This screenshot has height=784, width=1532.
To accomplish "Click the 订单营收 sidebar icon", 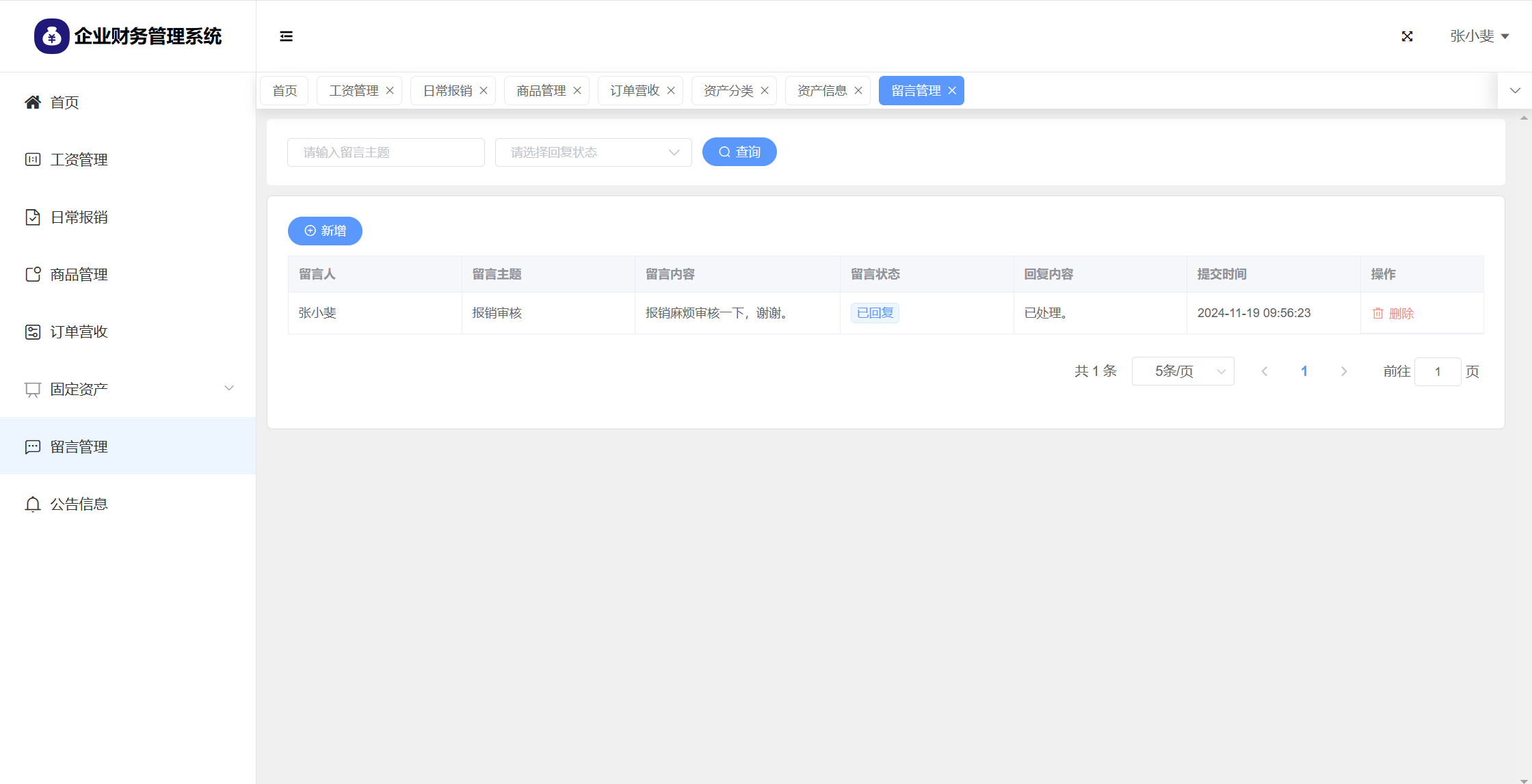I will tap(32, 332).
